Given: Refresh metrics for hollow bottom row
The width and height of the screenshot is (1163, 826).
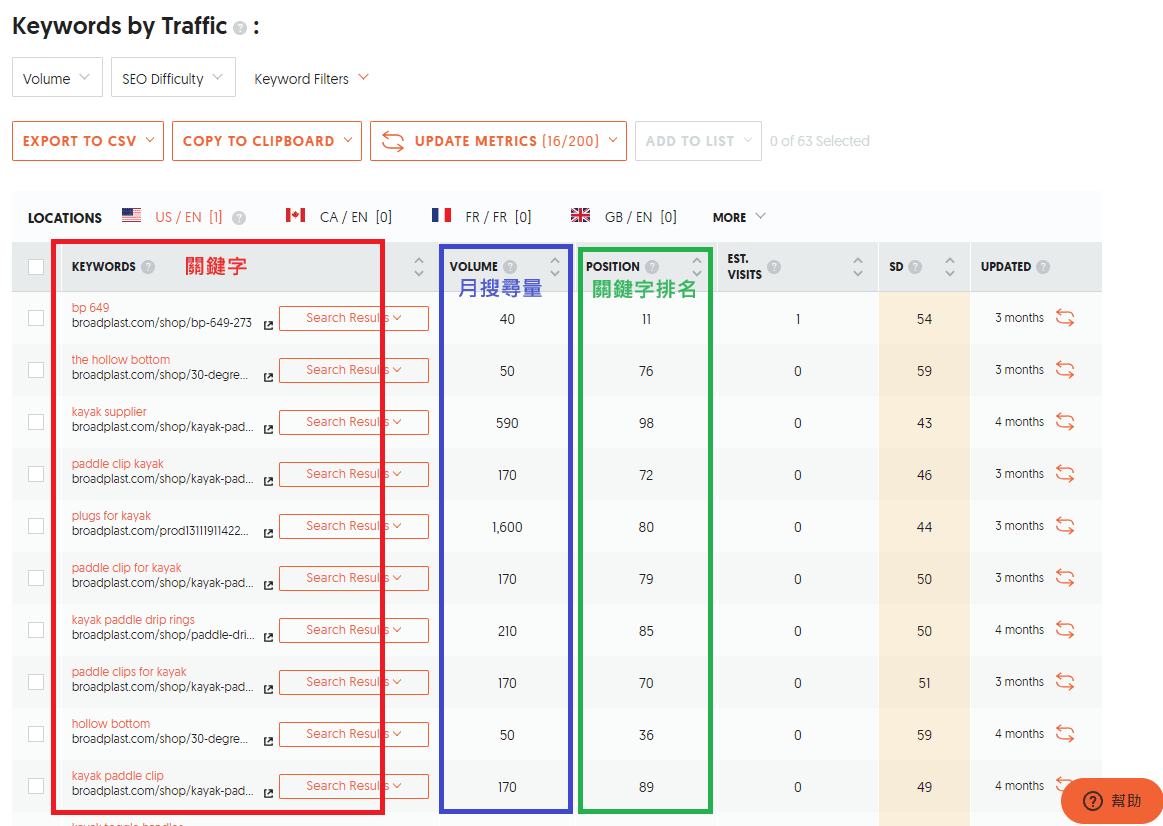Looking at the screenshot, I should coord(1065,733).
